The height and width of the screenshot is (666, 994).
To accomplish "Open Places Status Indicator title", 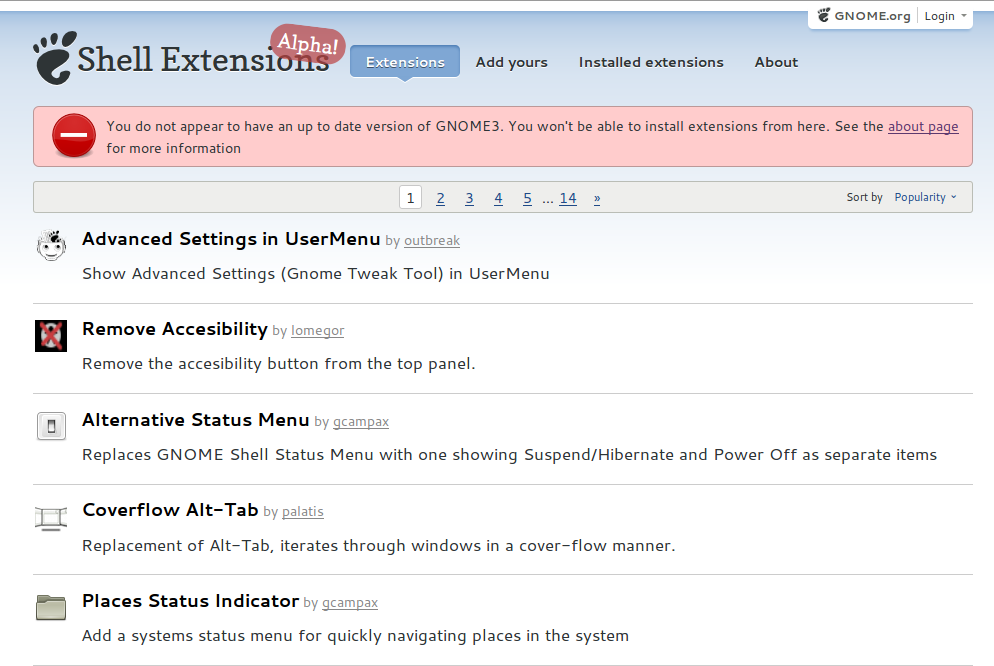I will click(191, 601).
